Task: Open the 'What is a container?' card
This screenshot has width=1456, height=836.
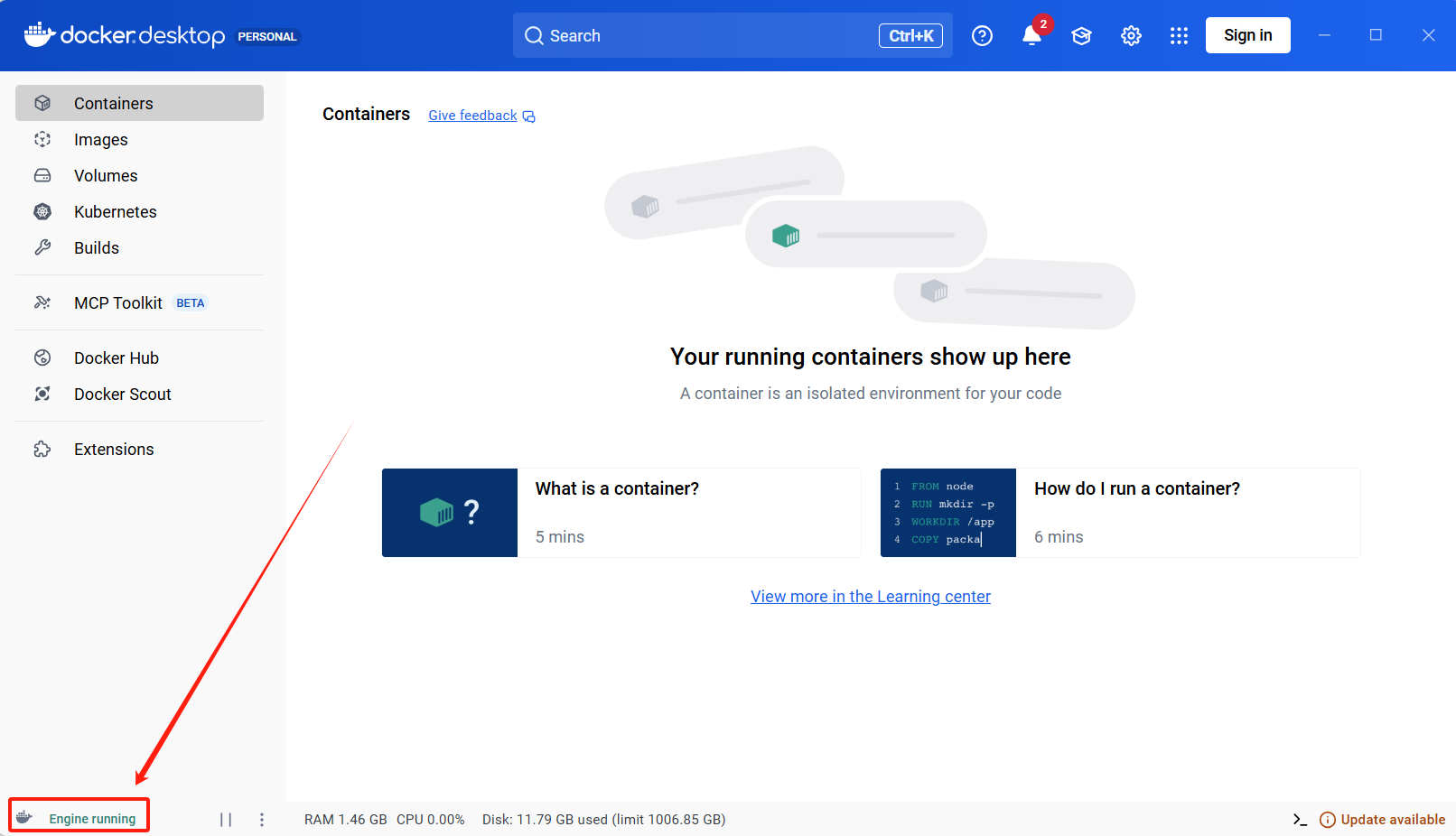Action: click(621, 513)
